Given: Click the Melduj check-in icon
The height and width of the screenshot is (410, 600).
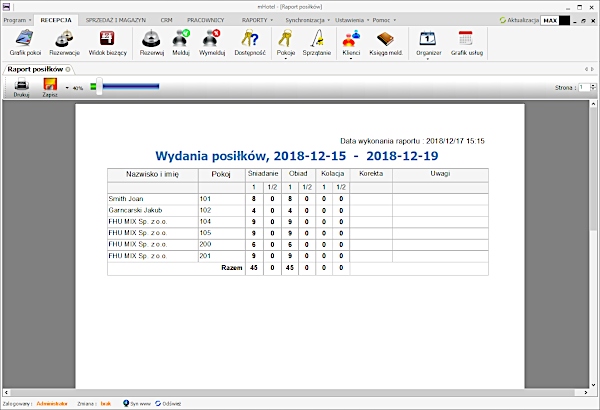Looking at the screenshot, I should [x=182, y=42].
